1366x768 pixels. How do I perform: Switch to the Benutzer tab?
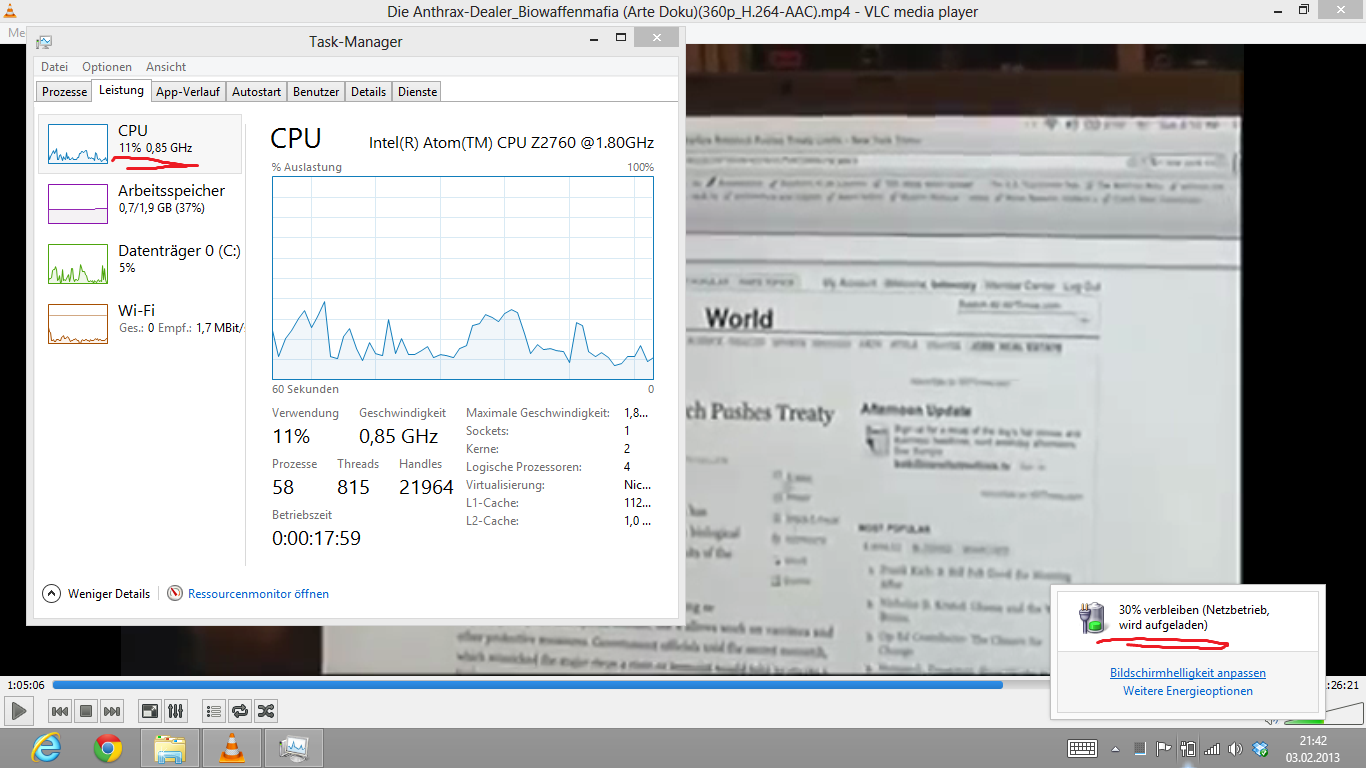pos(316,91)
